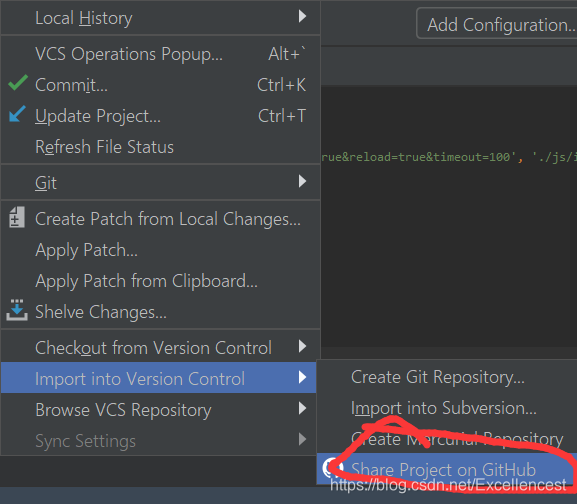Image resolution: width=577 pixels, height=504 pixels.
Task: Click the code line with reload=true&timeout=100
Action: 449,157
